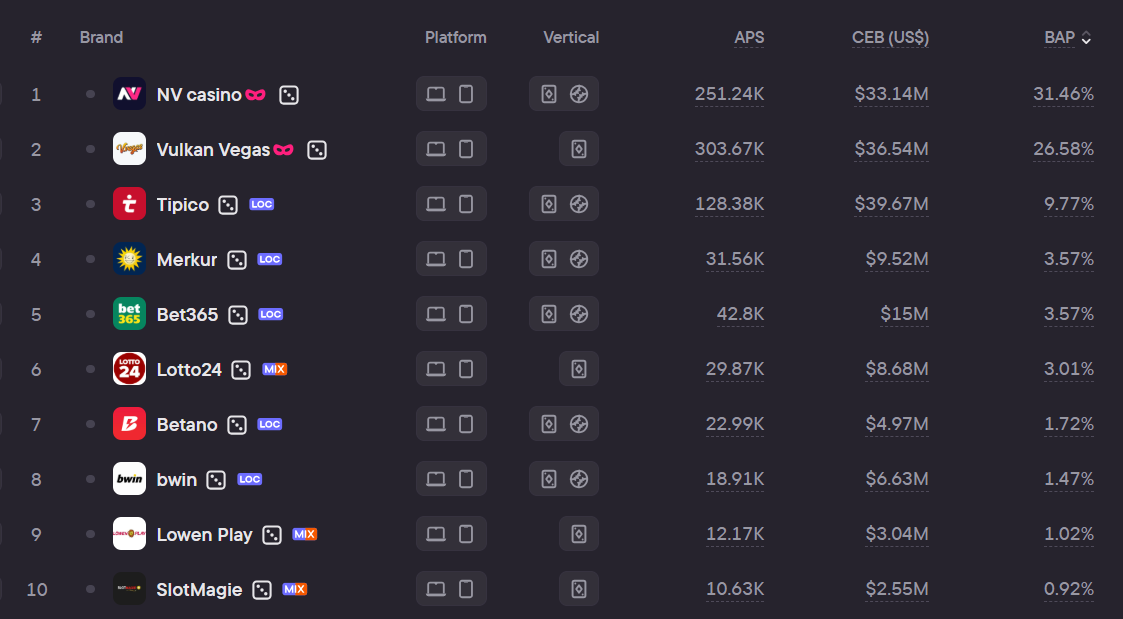Click the NV casino brand logo
Viewport: 1123px width, 619px height.
(129, 94)
